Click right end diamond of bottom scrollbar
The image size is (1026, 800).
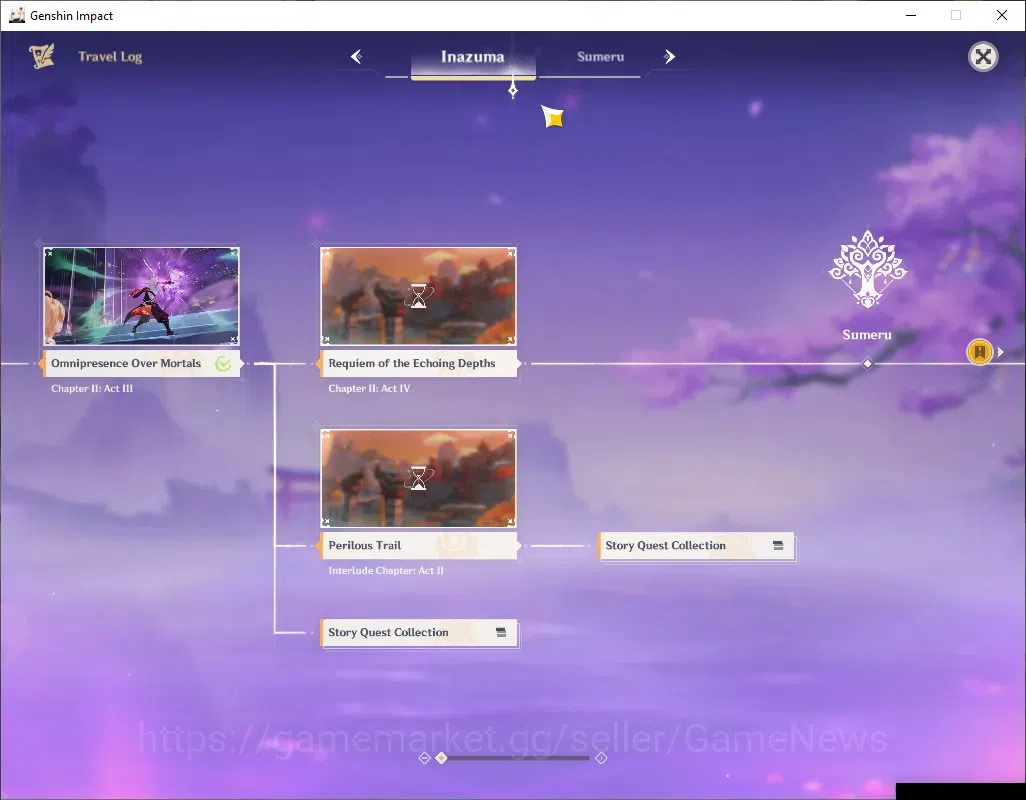[601, 758]
